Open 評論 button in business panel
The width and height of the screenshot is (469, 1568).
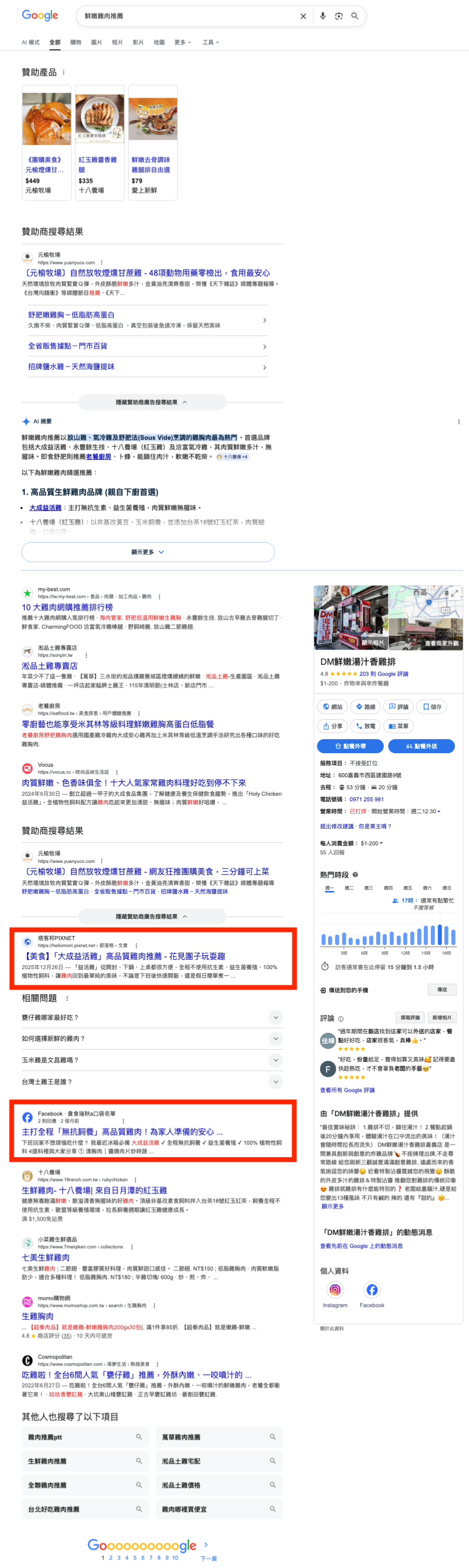(x=399, y=707)
